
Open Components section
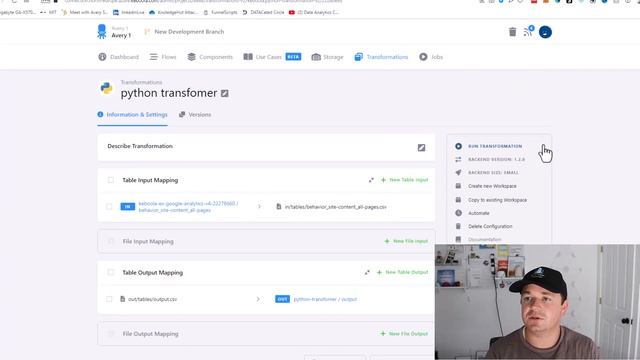click(x=210, y=57)
